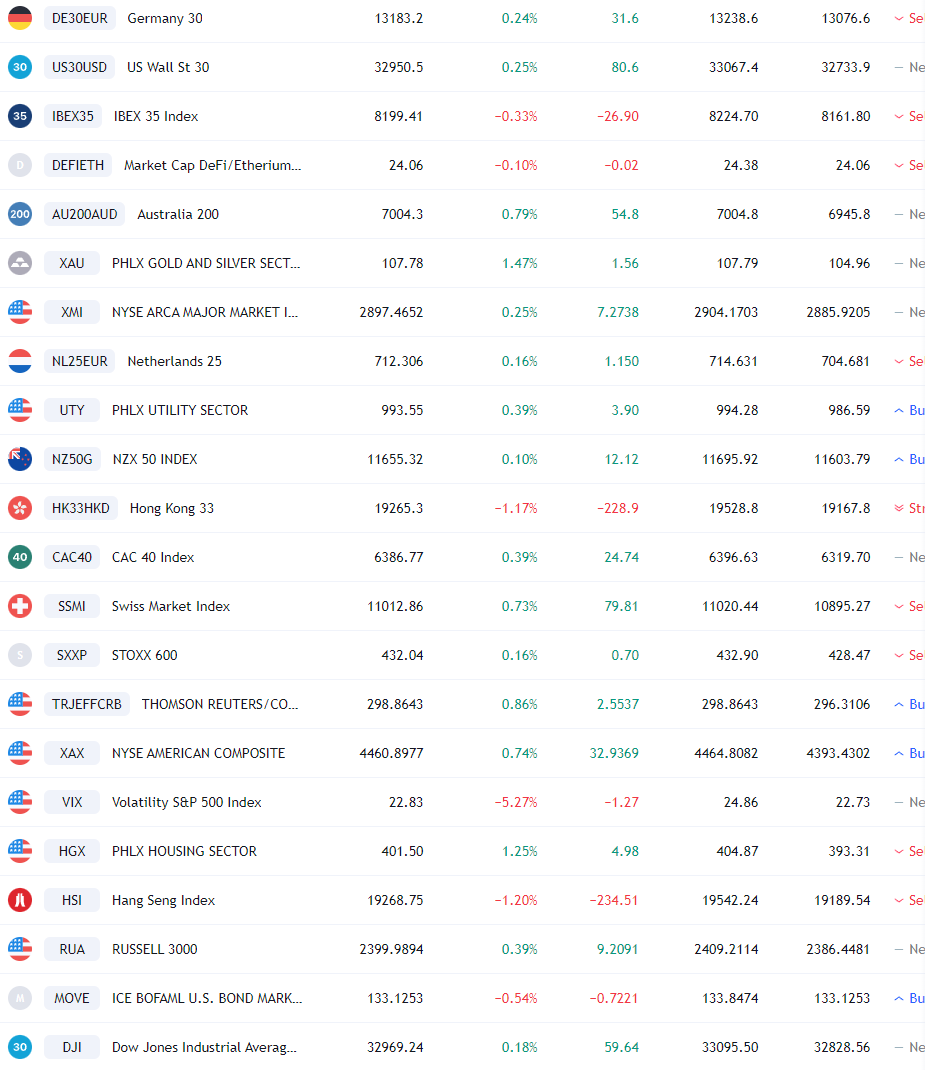Viewport: 925px width, 1070px height.
Task: Select the TRJEFFCRB ticker badge
Action: pyautogui.click(x=87, y=704)
